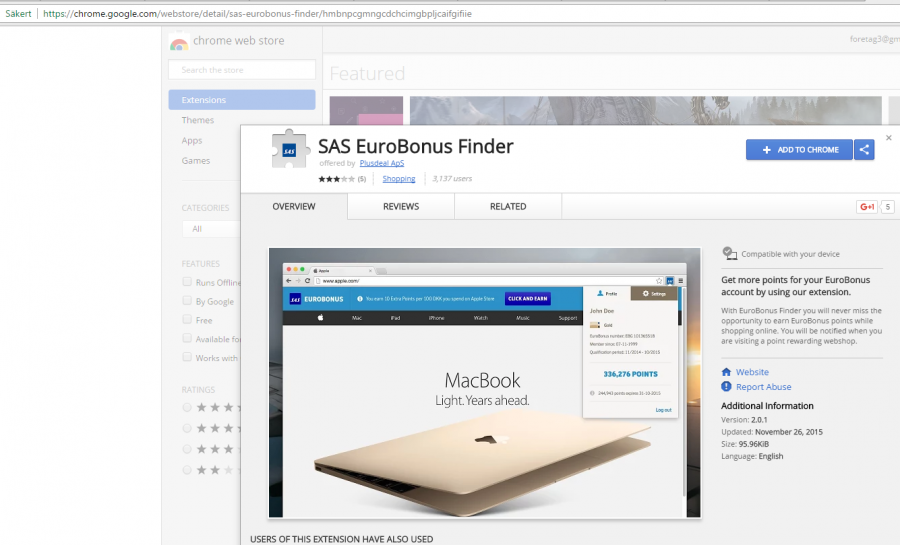Click the Google +1 button
This screenshot has width=900, height=545.
(866, 207)
